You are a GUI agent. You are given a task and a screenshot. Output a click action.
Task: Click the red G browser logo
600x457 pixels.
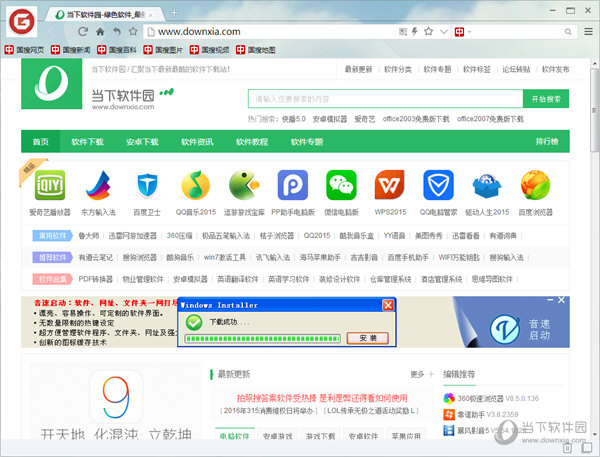coord(22,21)
